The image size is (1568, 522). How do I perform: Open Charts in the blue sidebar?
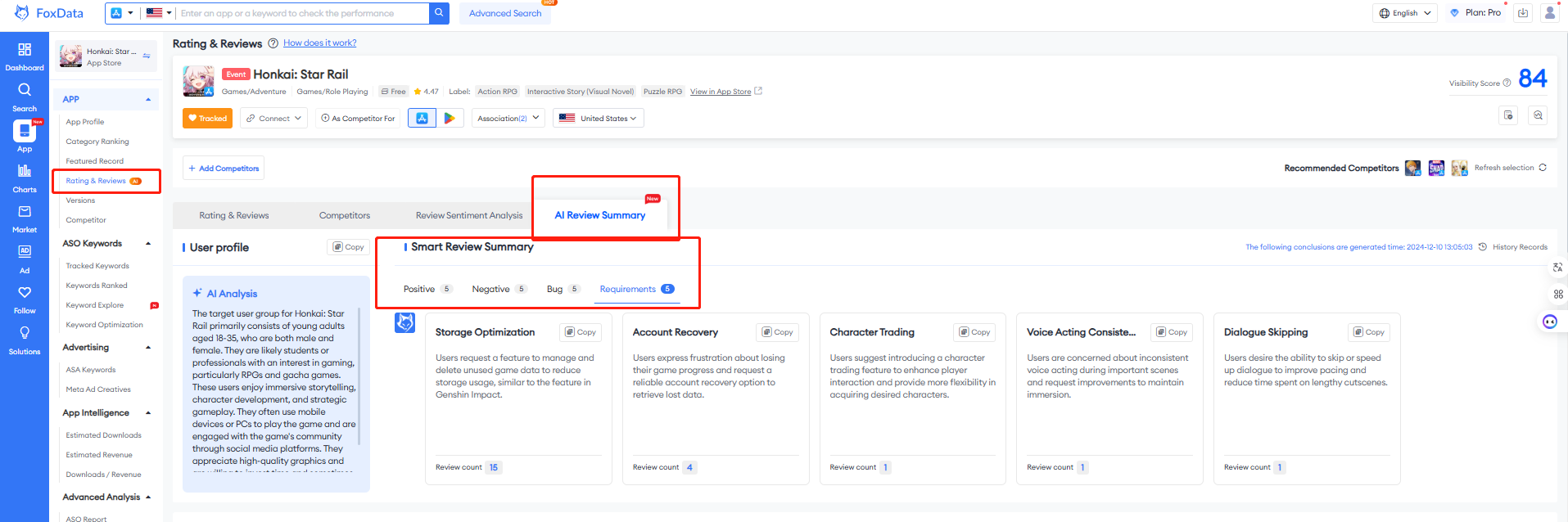coord(25,178)
